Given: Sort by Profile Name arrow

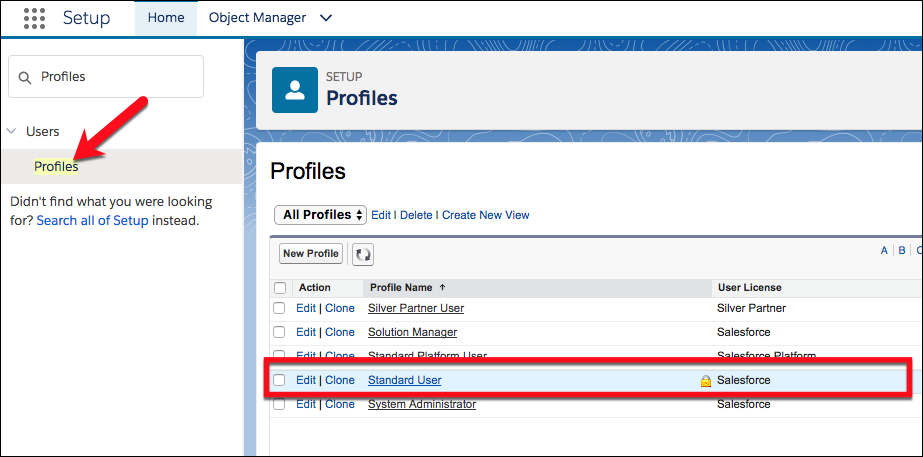Looking at the screenshot, I should [443, 287].
